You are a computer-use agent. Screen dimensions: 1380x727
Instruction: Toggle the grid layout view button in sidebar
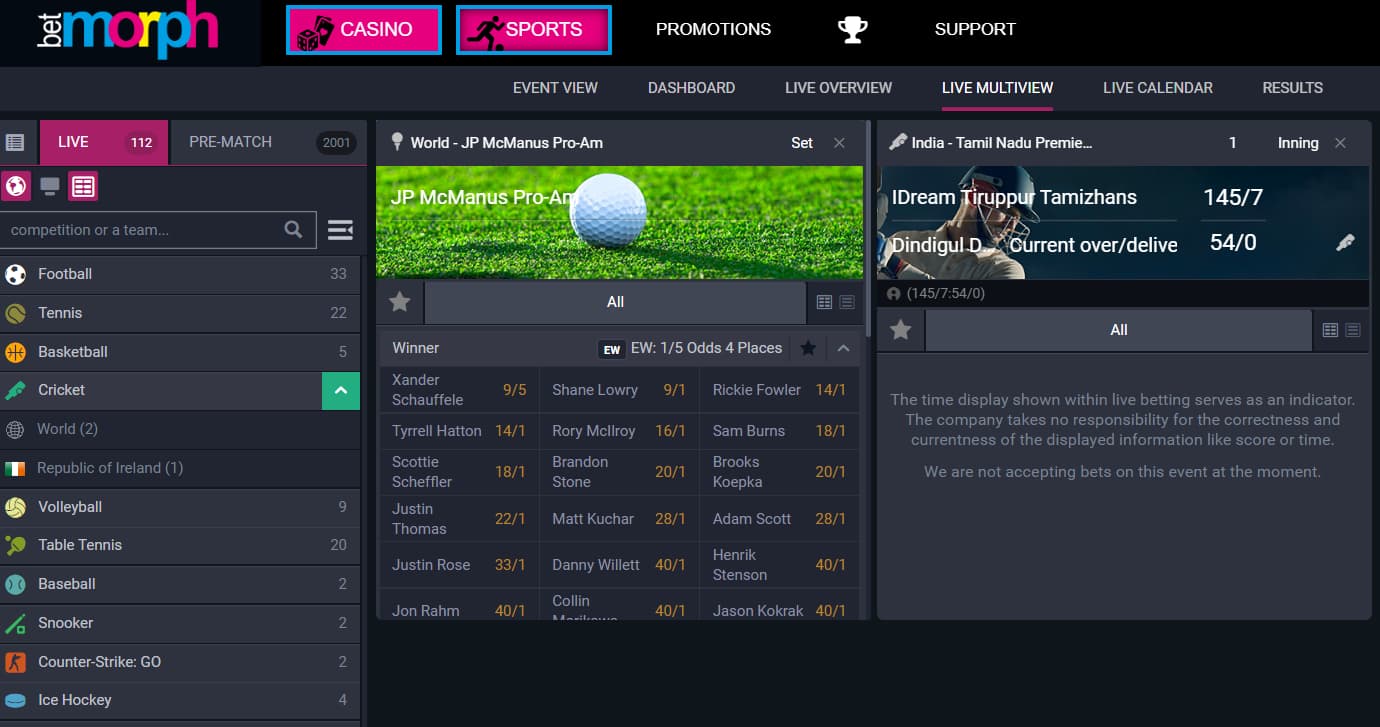point(83,186)
